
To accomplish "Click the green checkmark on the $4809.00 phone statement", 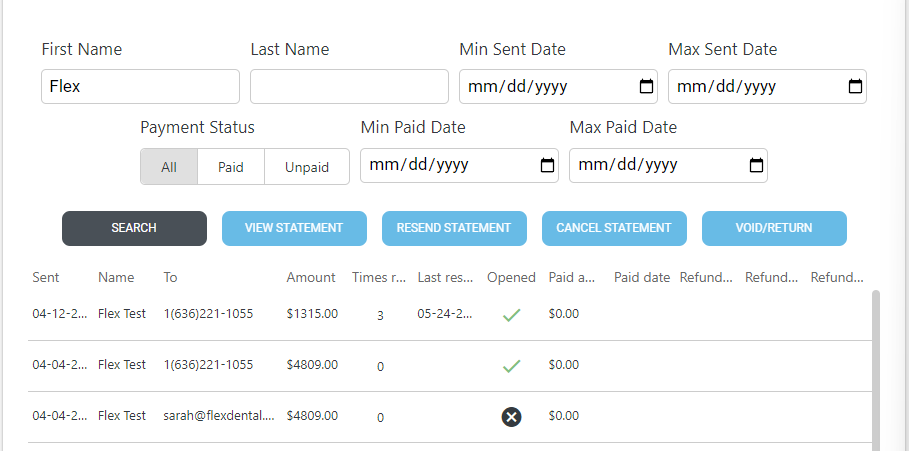I will [511, 366].
